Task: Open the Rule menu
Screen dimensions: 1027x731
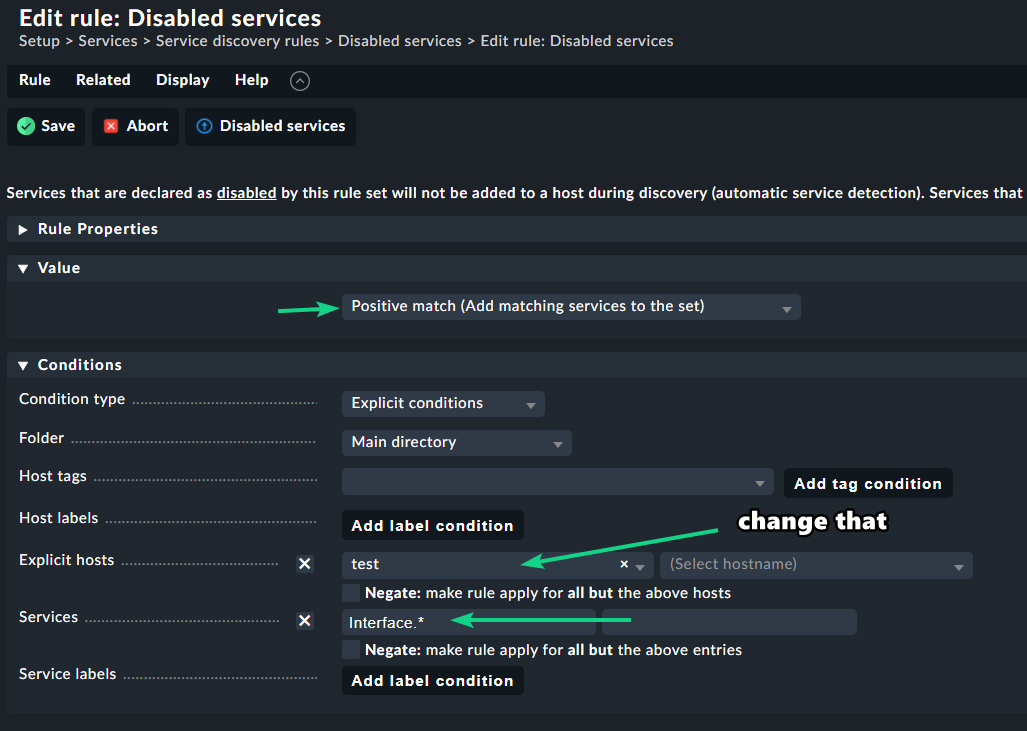Action: tap(34, 80)
